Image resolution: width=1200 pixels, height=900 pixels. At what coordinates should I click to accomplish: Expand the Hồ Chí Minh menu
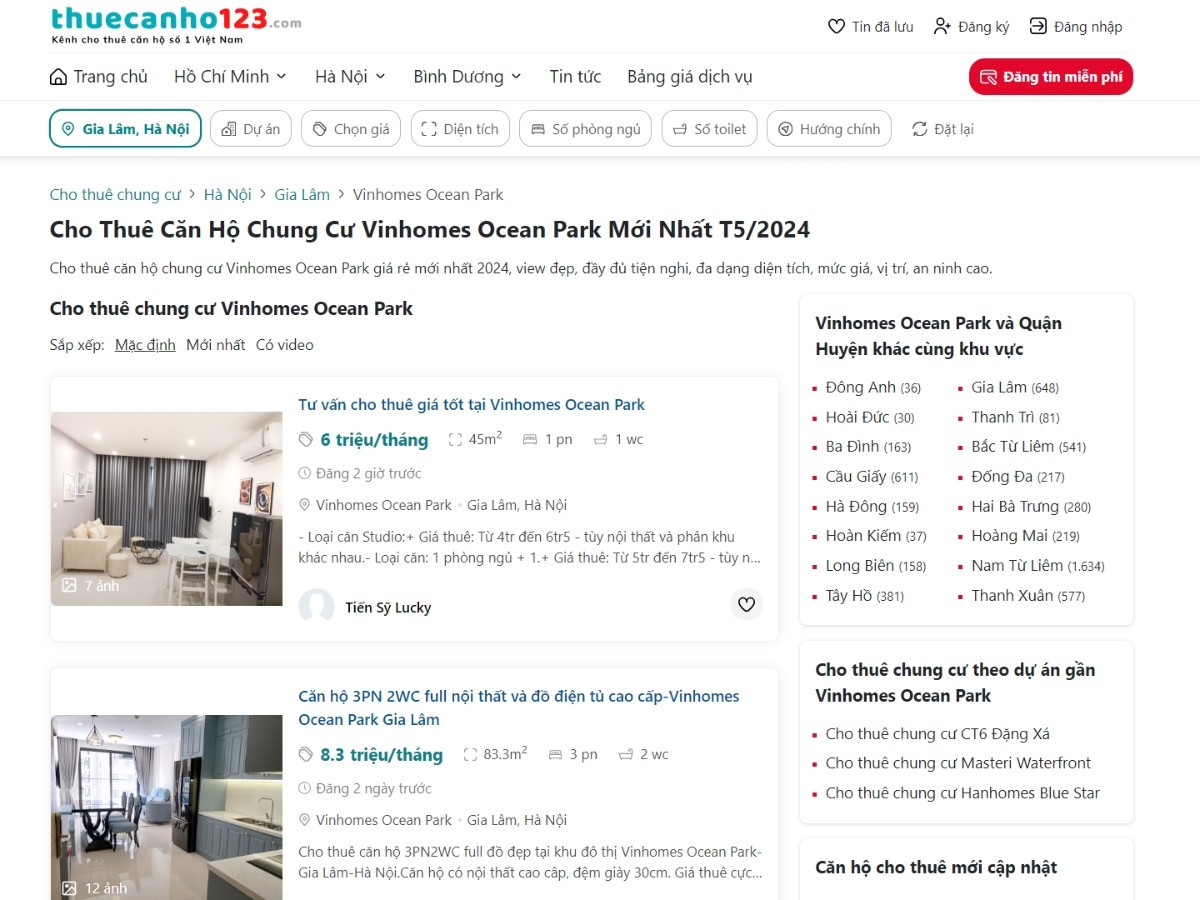[x=230, y=77]
